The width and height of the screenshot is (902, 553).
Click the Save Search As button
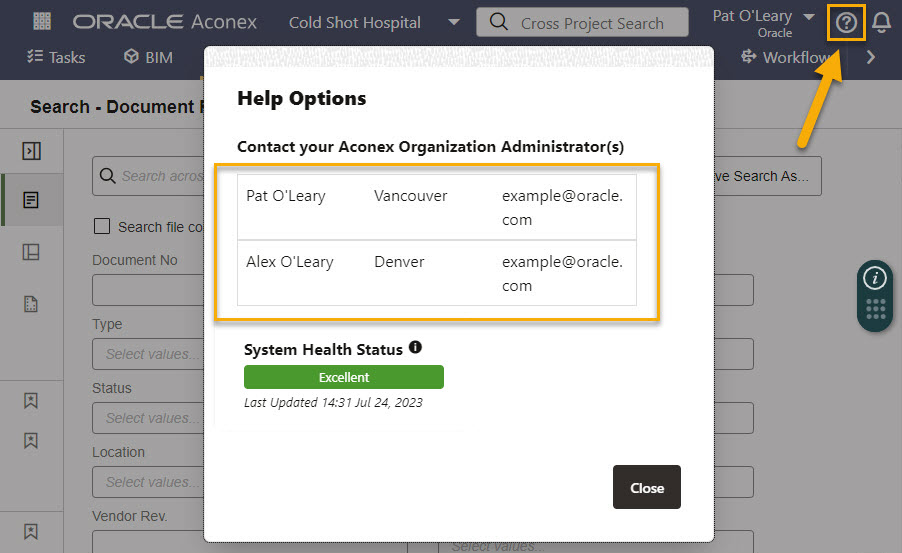pos(767,176)
